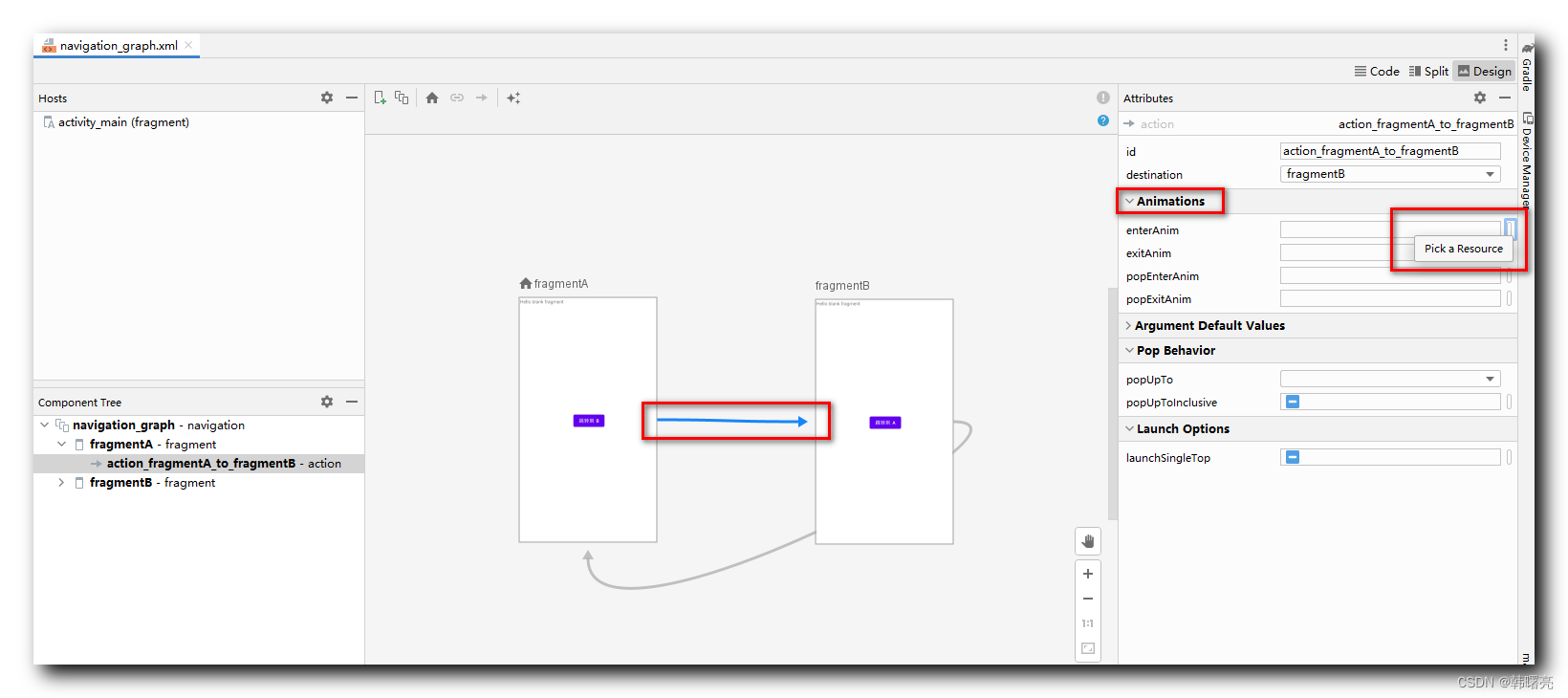
Task: Switch to Design view
Action: [1485, 71]
